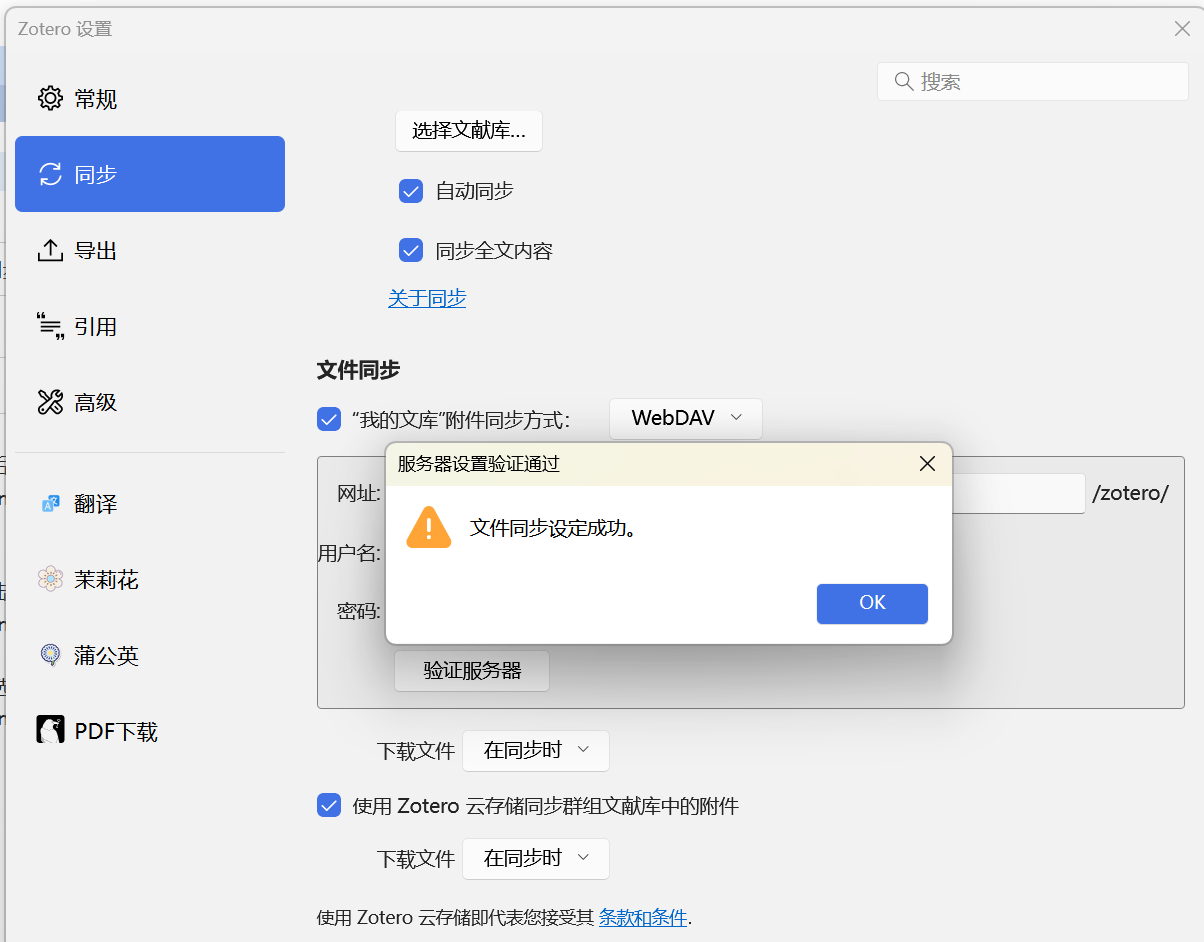Open the 常规 gear icon settings

pyautogui.click(x=50, y=98)
